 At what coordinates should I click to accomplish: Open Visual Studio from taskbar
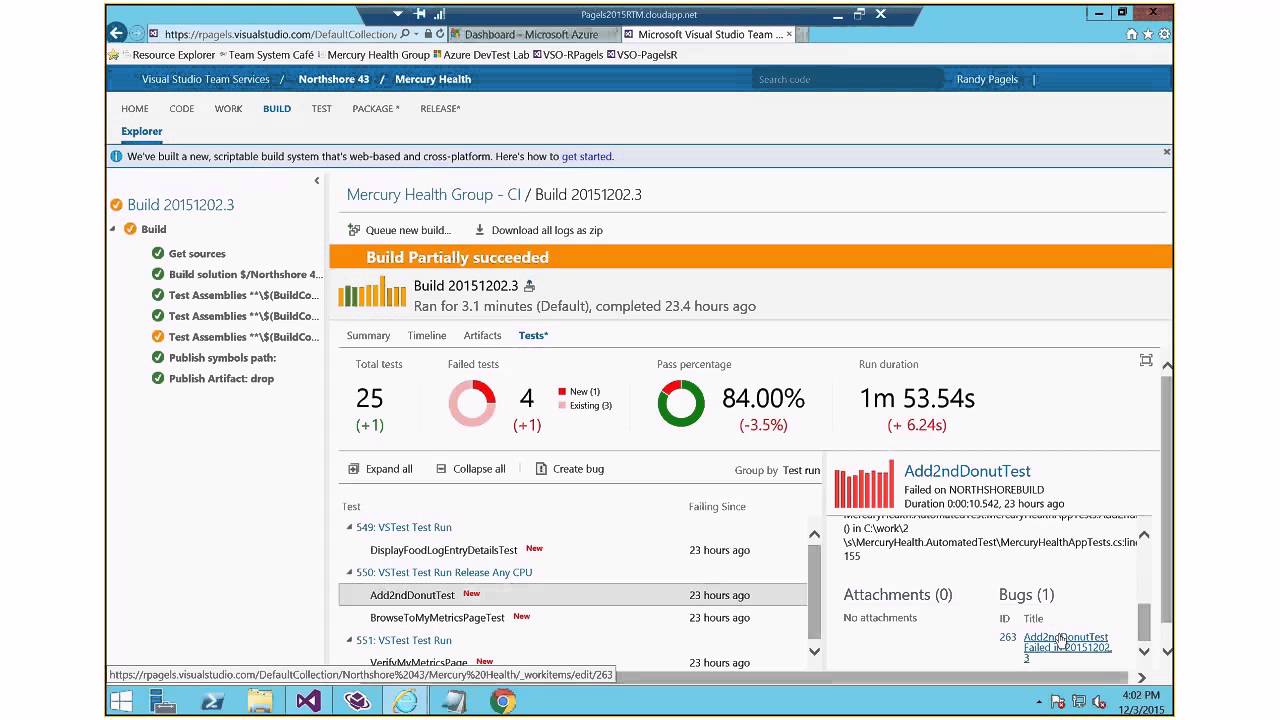pyautogui.click(x=308, y=702)
